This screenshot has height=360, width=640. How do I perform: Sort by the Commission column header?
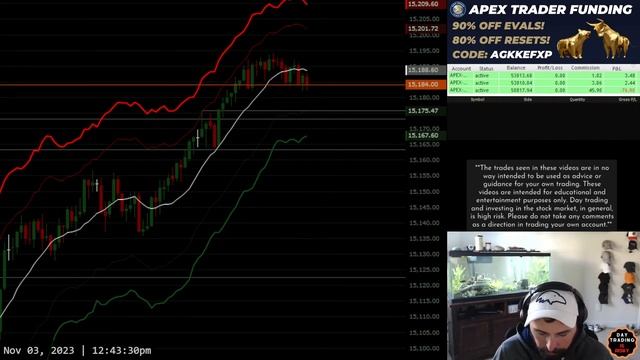[x=585, y=68]
